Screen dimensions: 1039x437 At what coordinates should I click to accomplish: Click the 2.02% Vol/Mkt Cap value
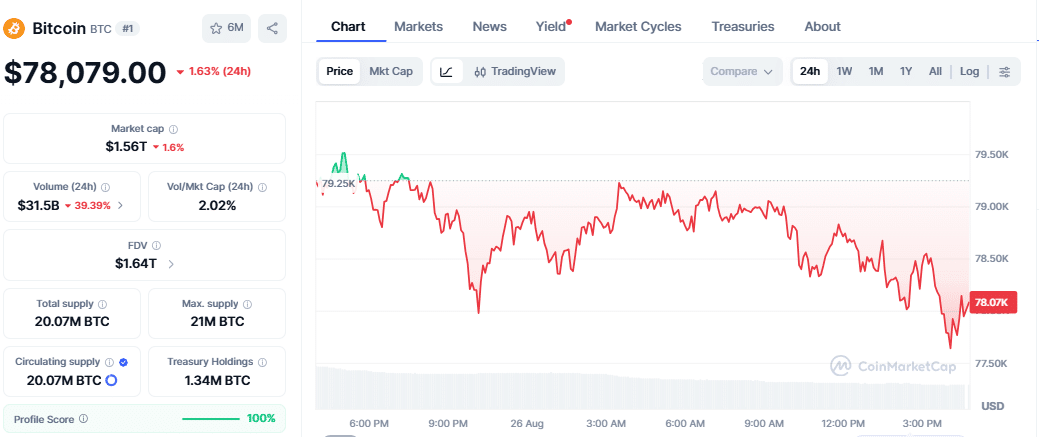coord(217,206)
